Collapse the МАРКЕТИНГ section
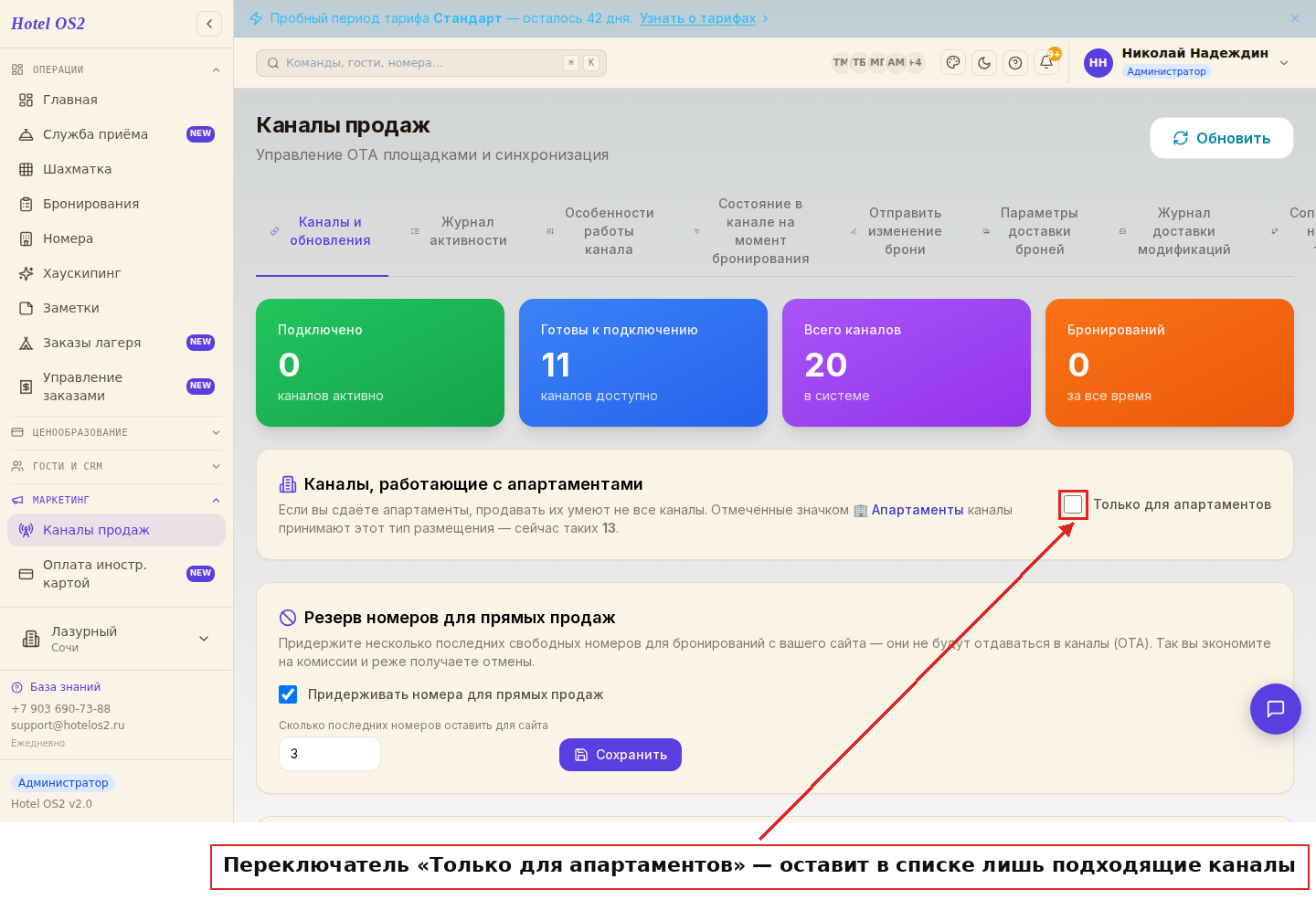 [x=116, y=500]
